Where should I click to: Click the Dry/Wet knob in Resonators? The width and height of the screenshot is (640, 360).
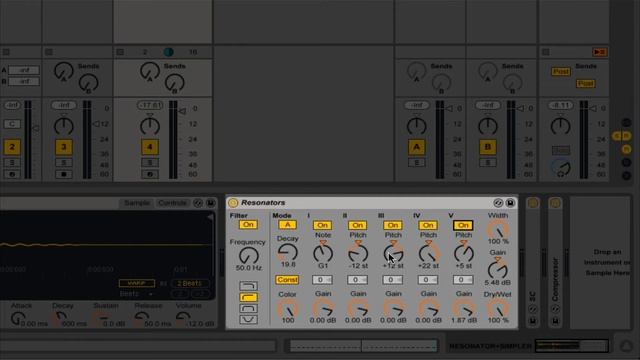click(x=498, y=309)
